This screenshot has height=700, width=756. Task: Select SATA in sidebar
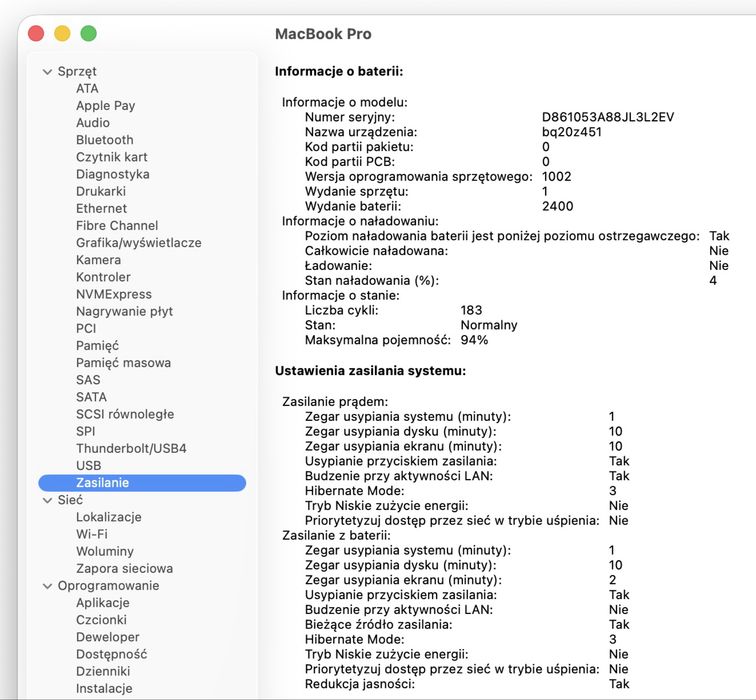click(91, 397)
